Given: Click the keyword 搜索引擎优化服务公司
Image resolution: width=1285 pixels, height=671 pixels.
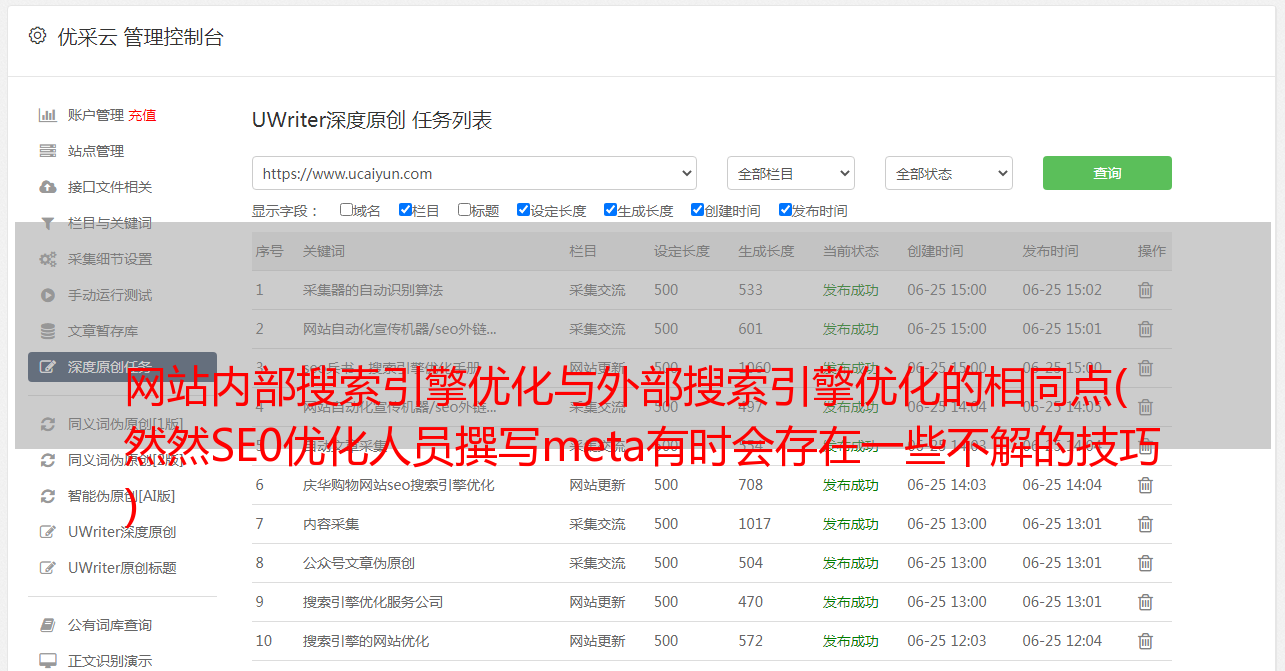Looking at the screenshot, I should point(373,602).
